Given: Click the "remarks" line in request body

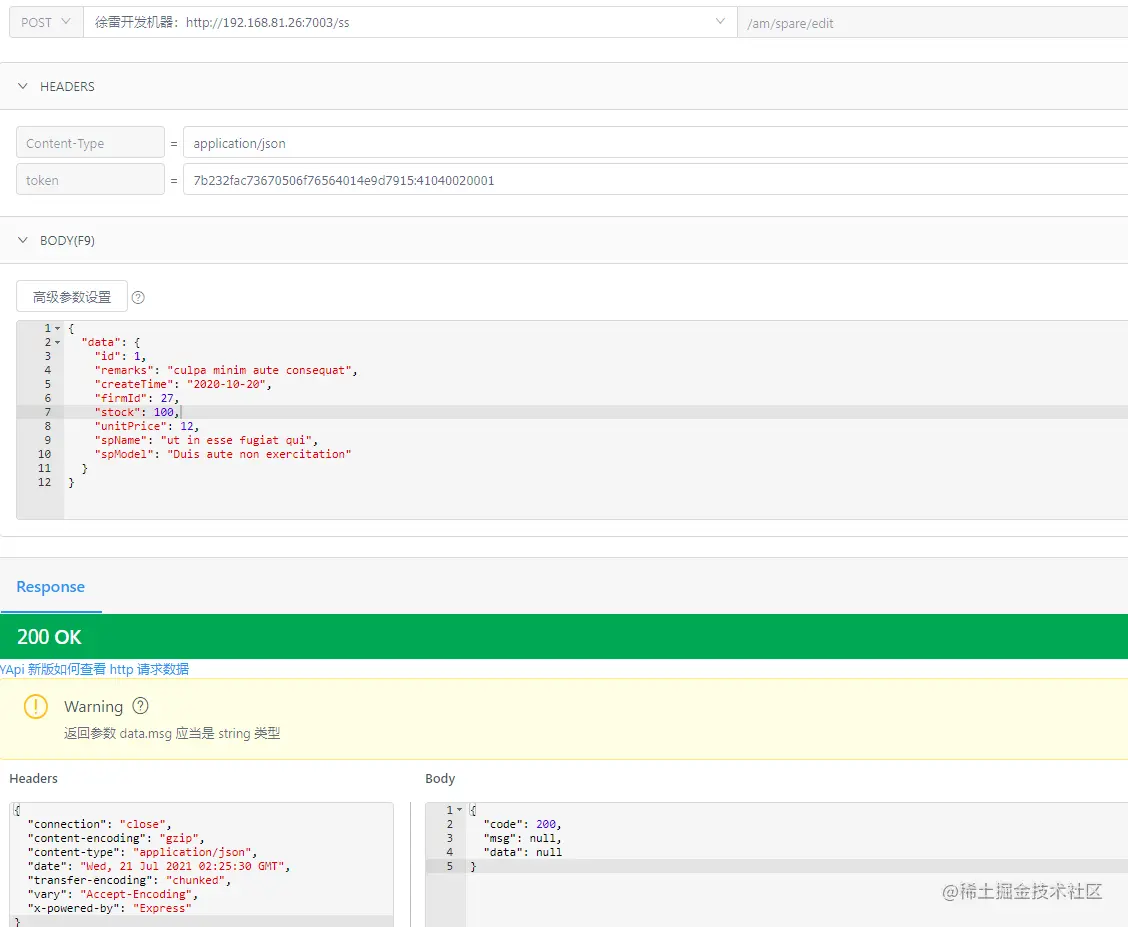Looking at the screenshot, I should tap(226, 370).
